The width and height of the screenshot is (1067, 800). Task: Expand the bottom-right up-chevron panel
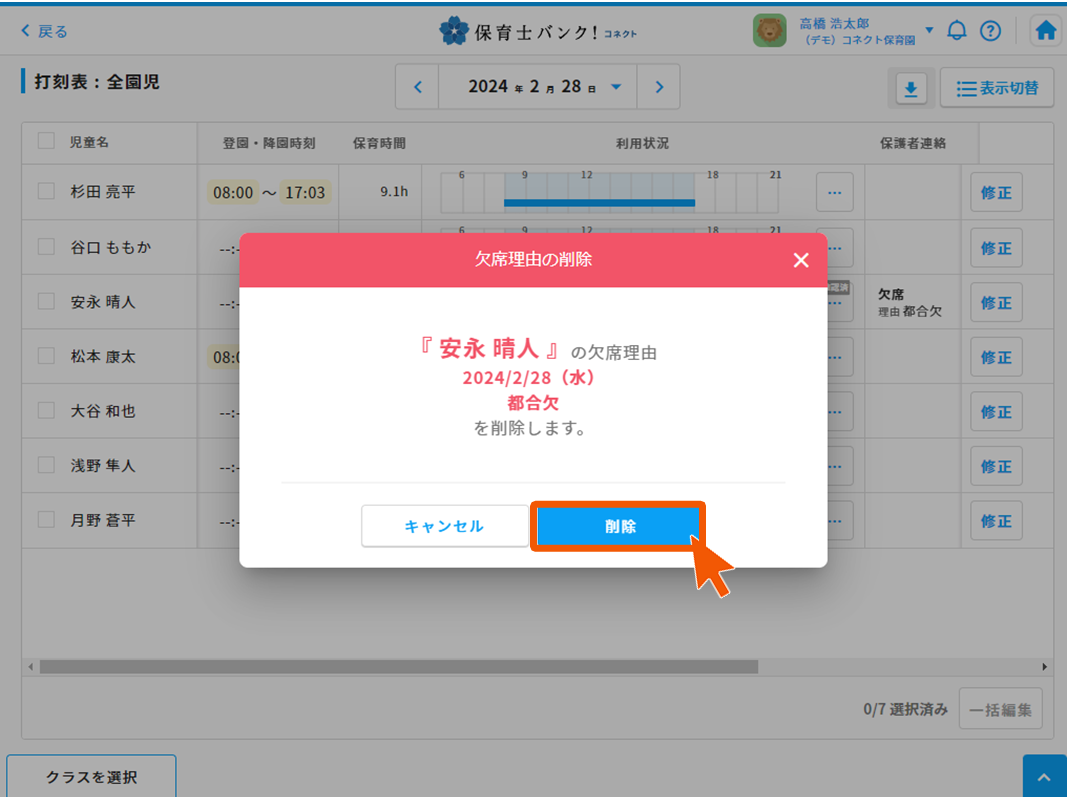pyautogui.click(x=1044, y=778)
